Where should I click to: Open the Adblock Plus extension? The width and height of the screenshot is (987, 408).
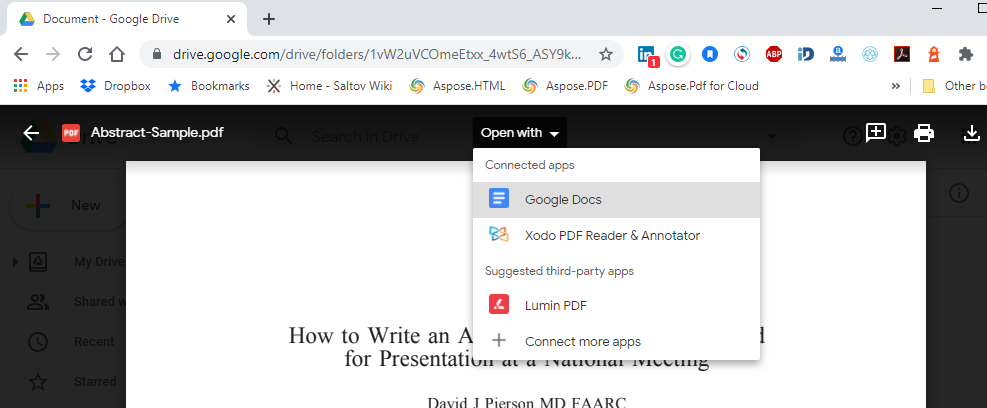(774, 54)
